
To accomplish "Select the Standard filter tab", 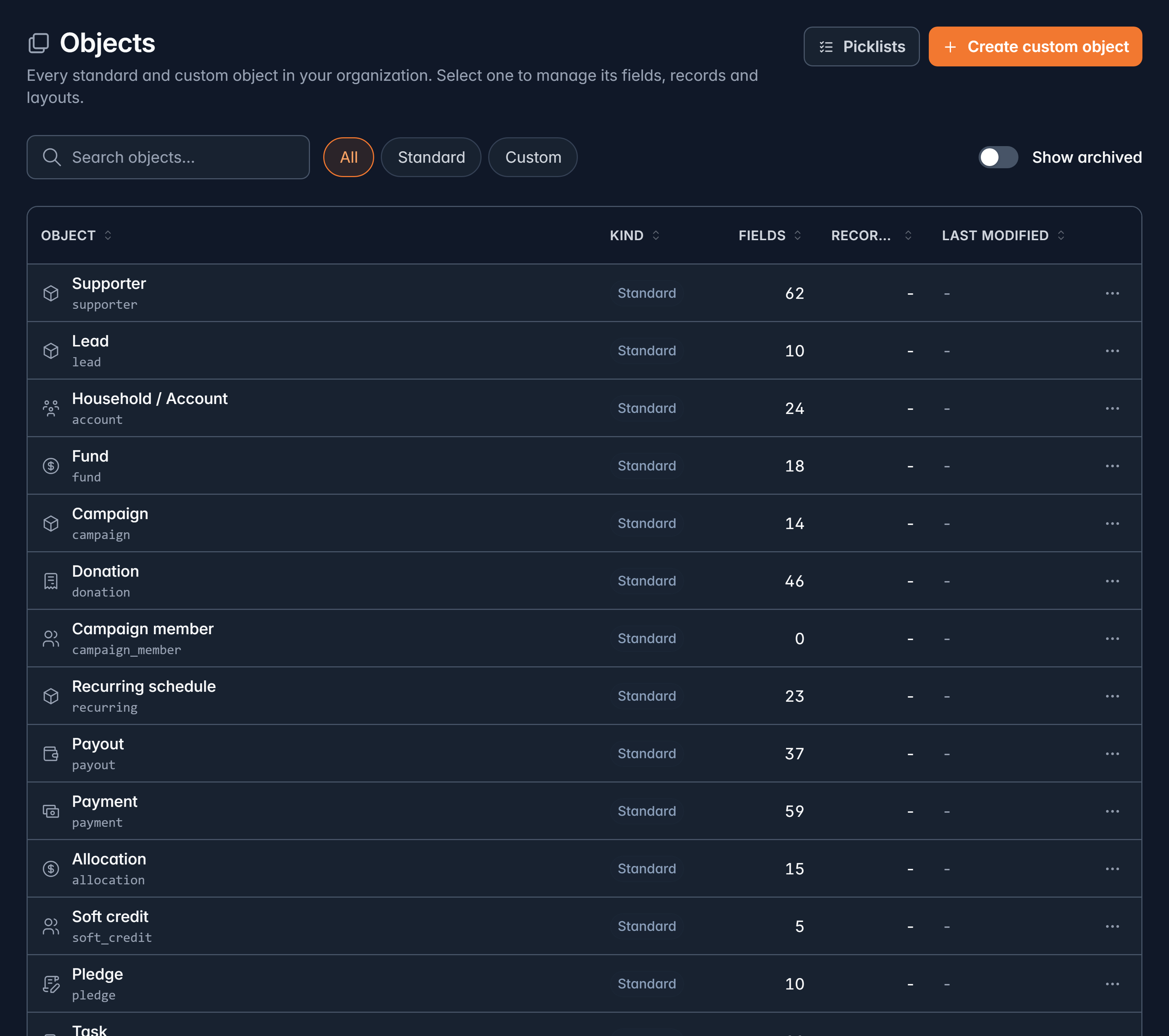I will click(x=431, y=157).
